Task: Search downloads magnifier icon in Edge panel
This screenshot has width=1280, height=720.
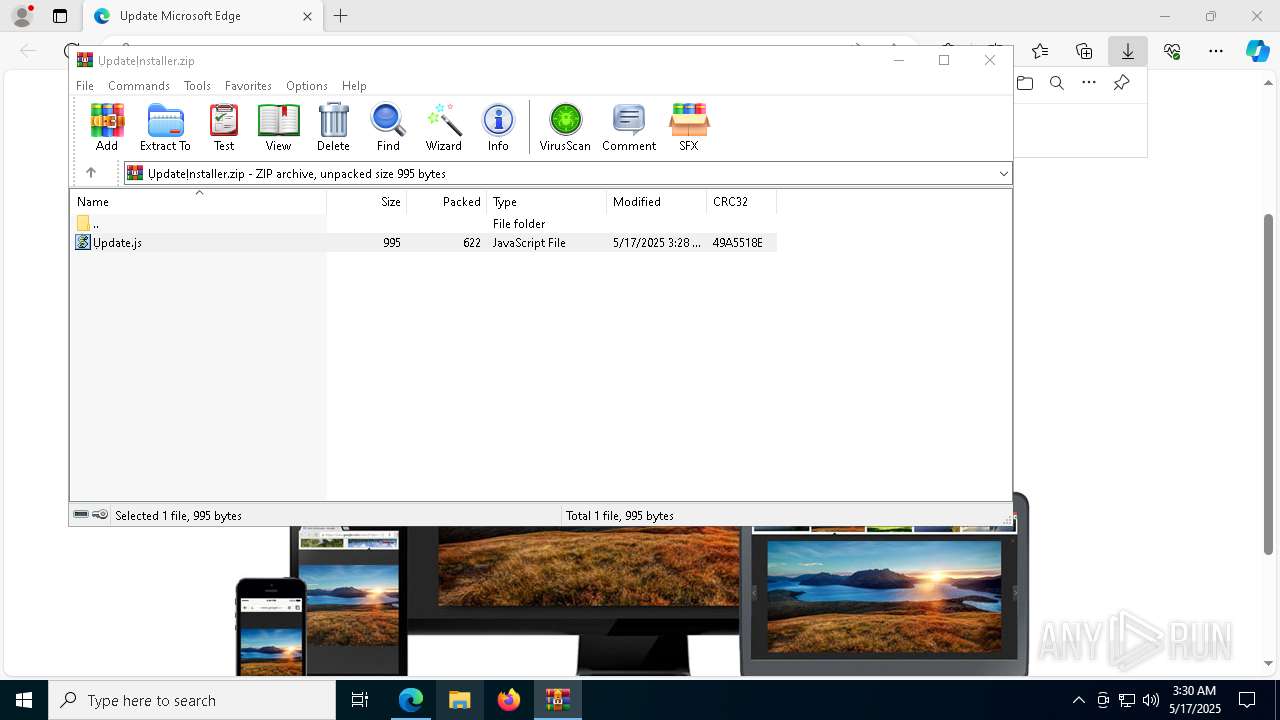Action: (x=1057, y=83)
